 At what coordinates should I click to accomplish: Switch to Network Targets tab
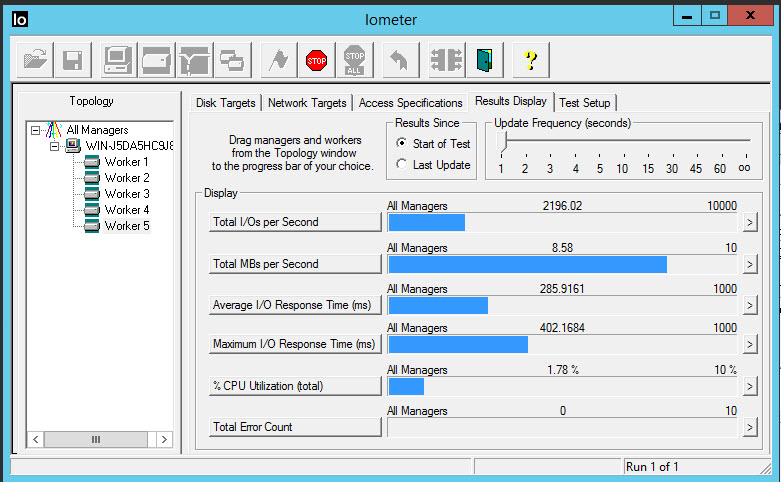[307, 103]
